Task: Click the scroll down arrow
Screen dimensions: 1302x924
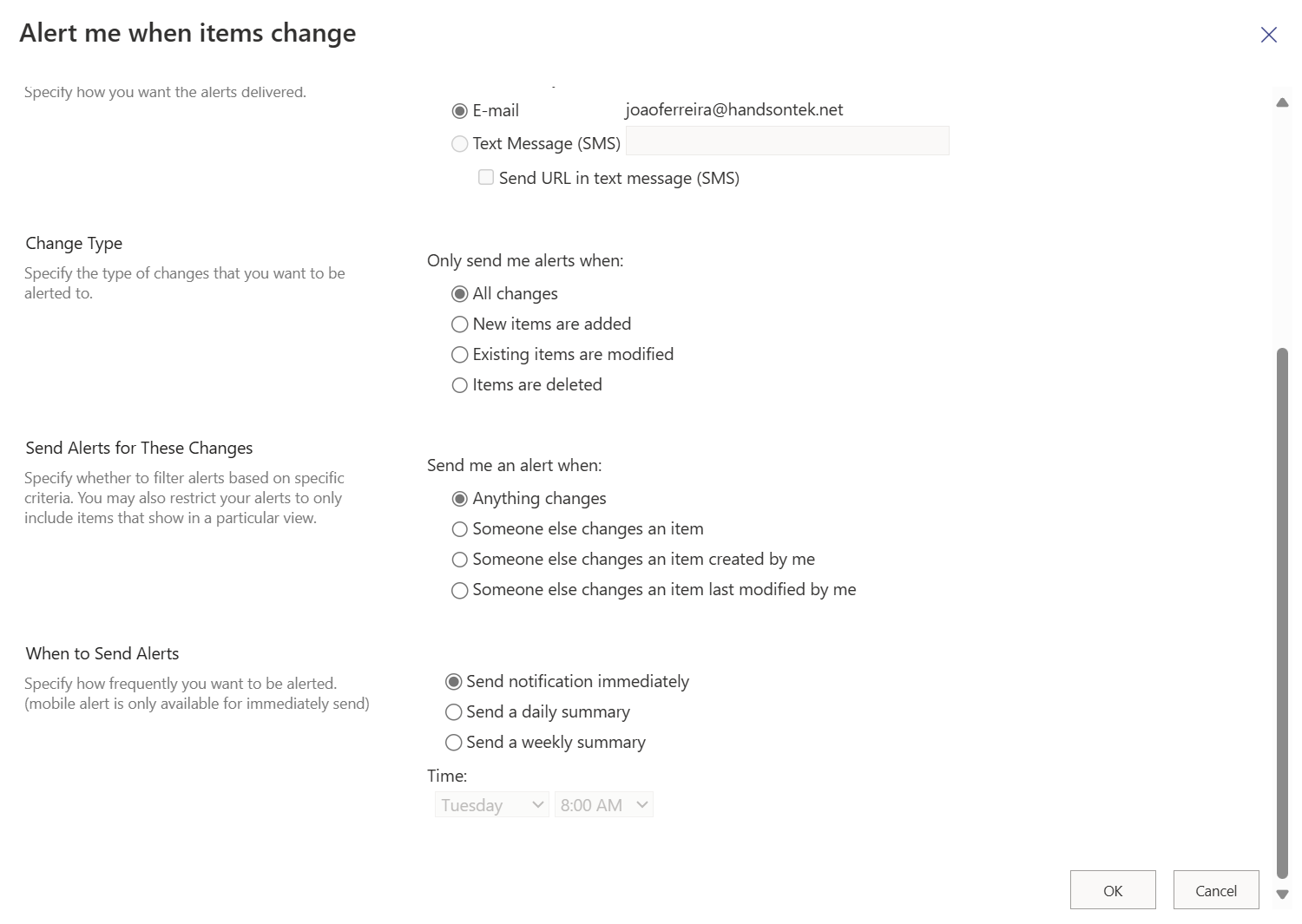Action: (x=1282, y=895)
